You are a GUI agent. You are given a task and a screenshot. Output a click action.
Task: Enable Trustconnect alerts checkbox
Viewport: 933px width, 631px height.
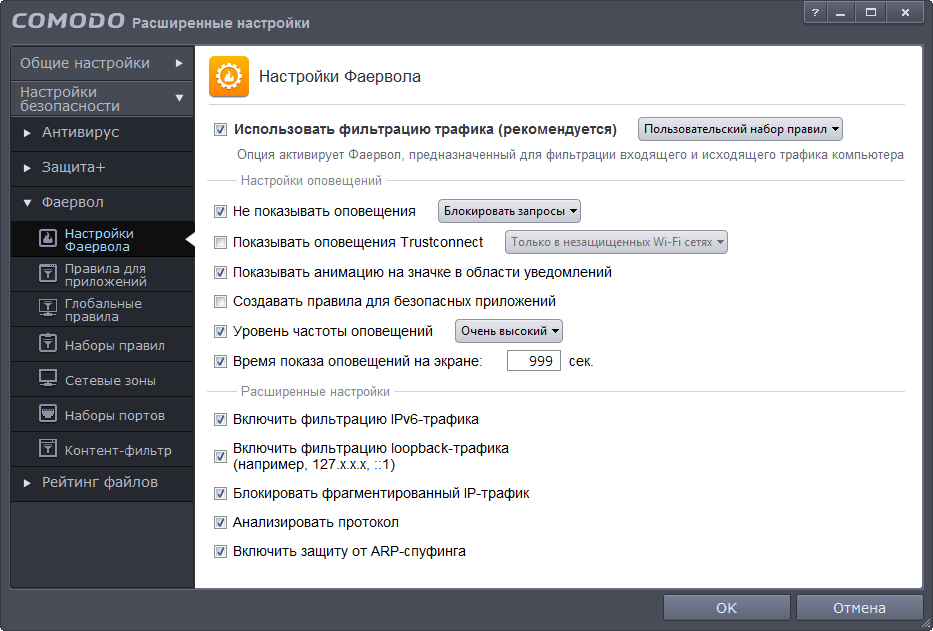click(220, 242)
